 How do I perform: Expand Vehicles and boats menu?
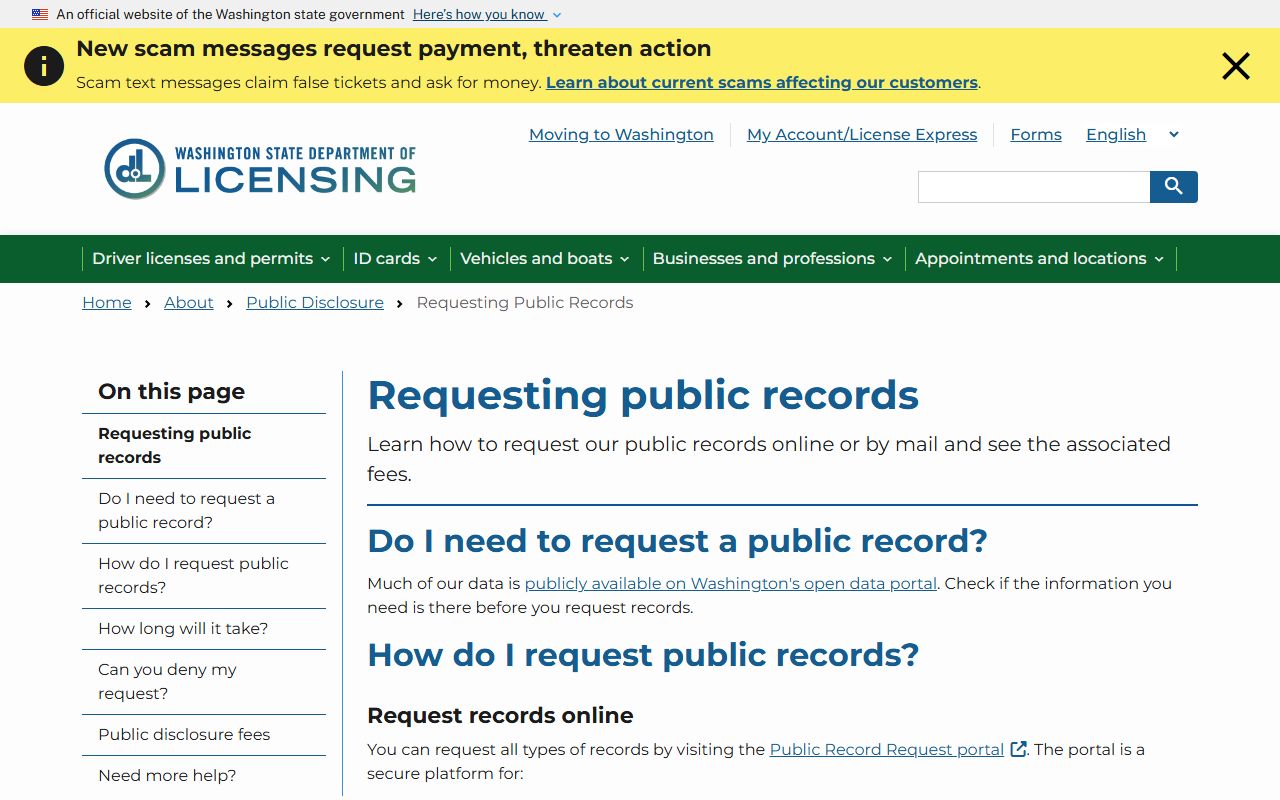coord(545,259)
